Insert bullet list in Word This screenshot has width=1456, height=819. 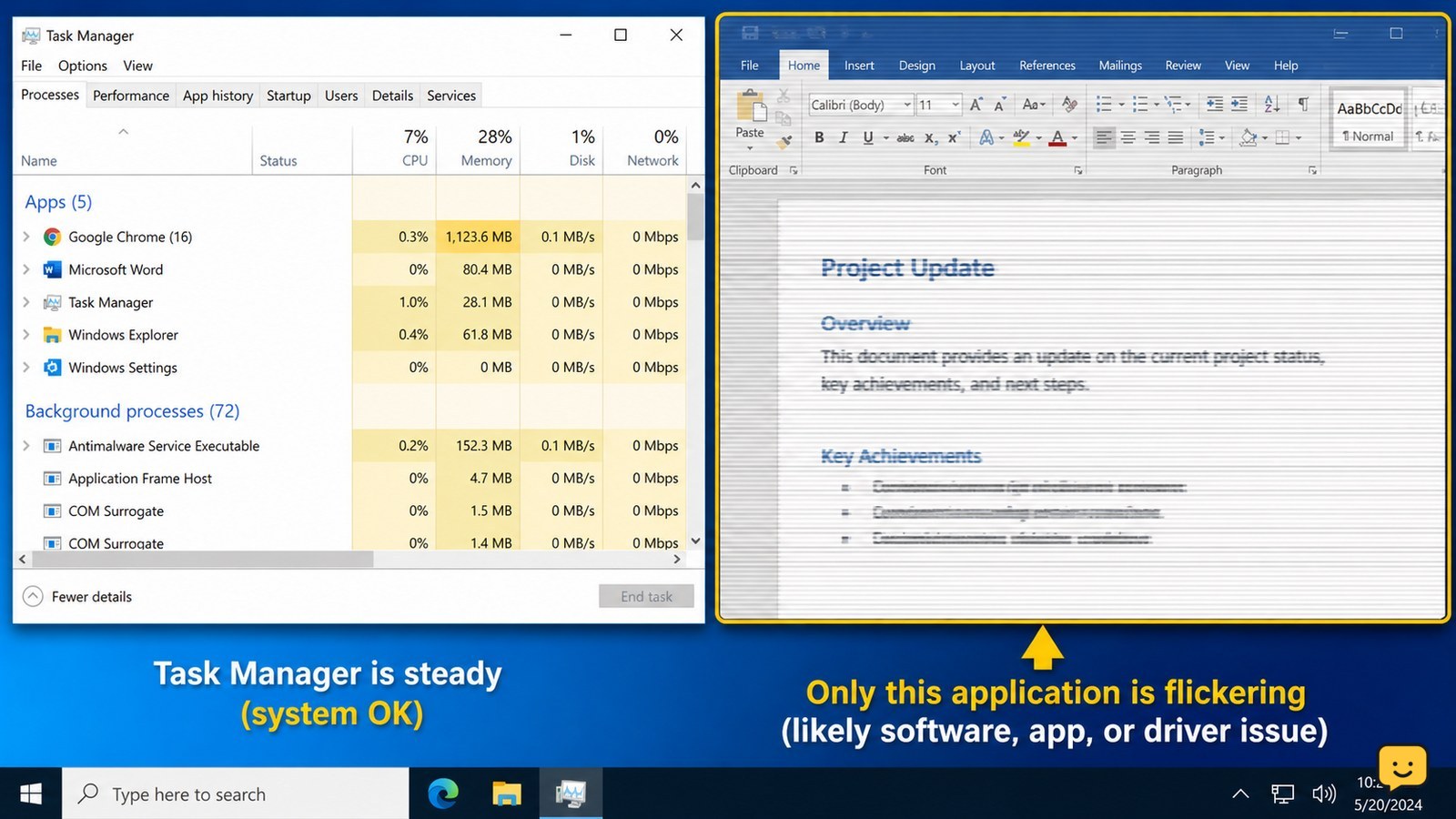[x=1104, y=105]
